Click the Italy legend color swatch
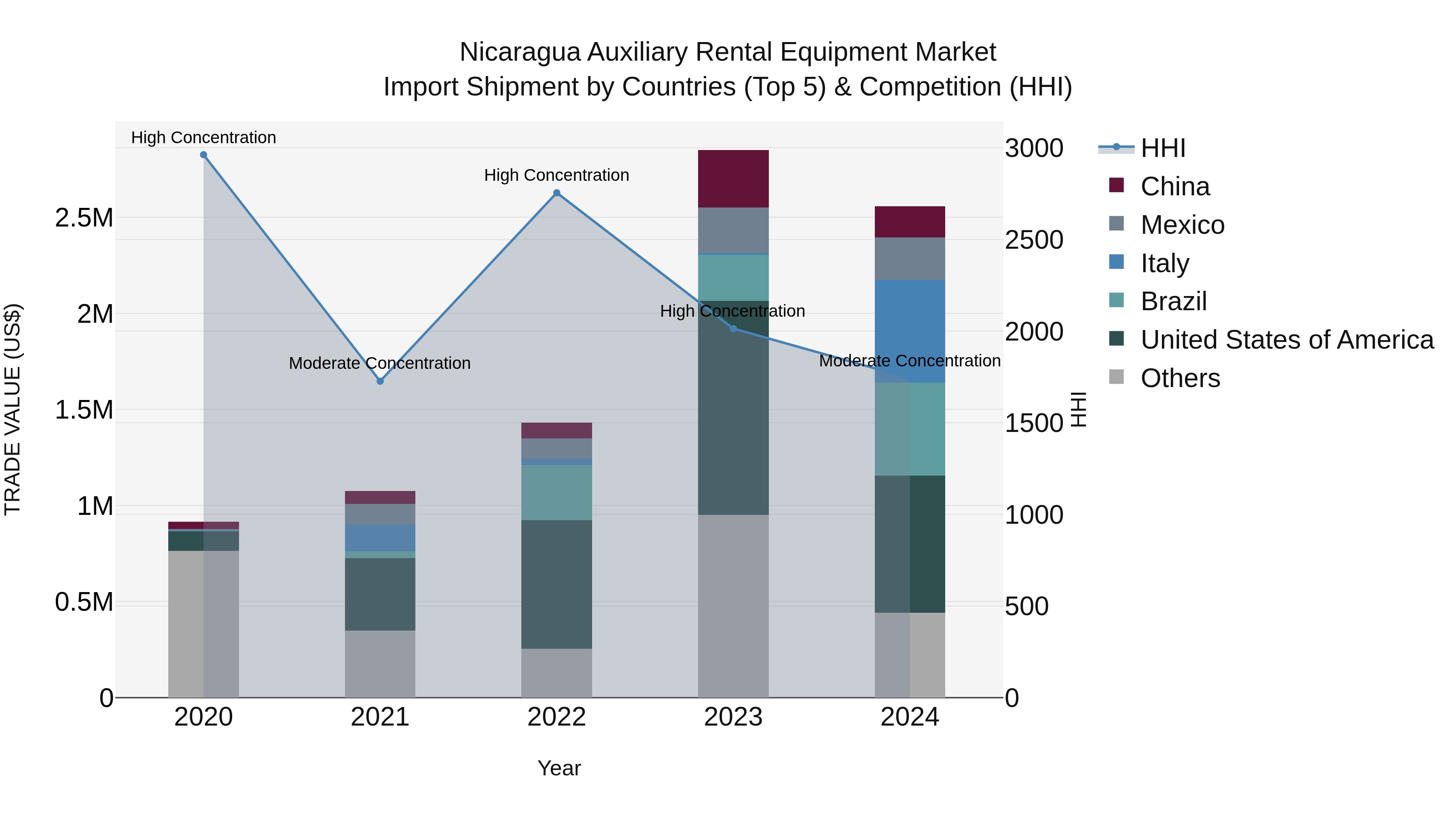The height and width of the screenshot is (819, 1456). coord(1116,262)
